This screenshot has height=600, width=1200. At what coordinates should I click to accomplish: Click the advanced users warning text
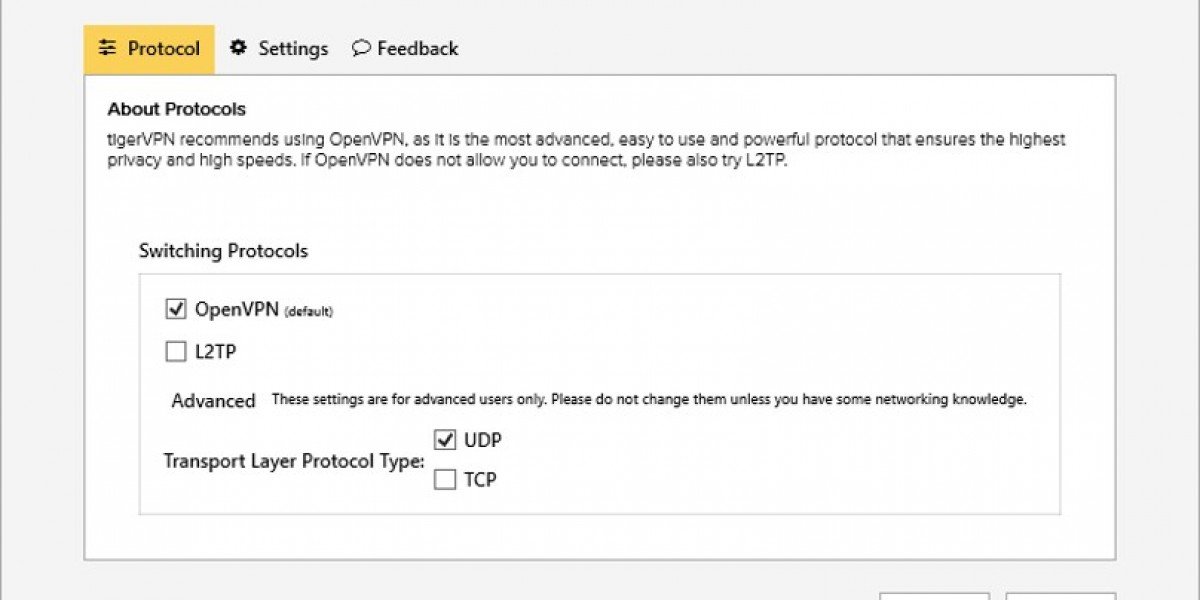[649, 400]
